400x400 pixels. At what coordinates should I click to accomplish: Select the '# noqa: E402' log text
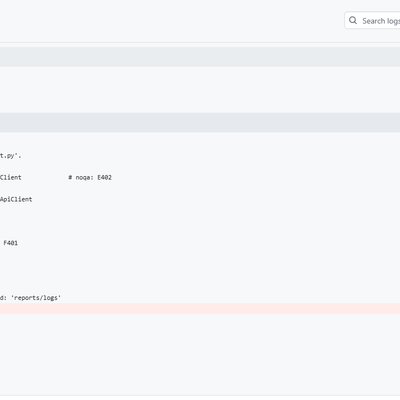point(90,177)
